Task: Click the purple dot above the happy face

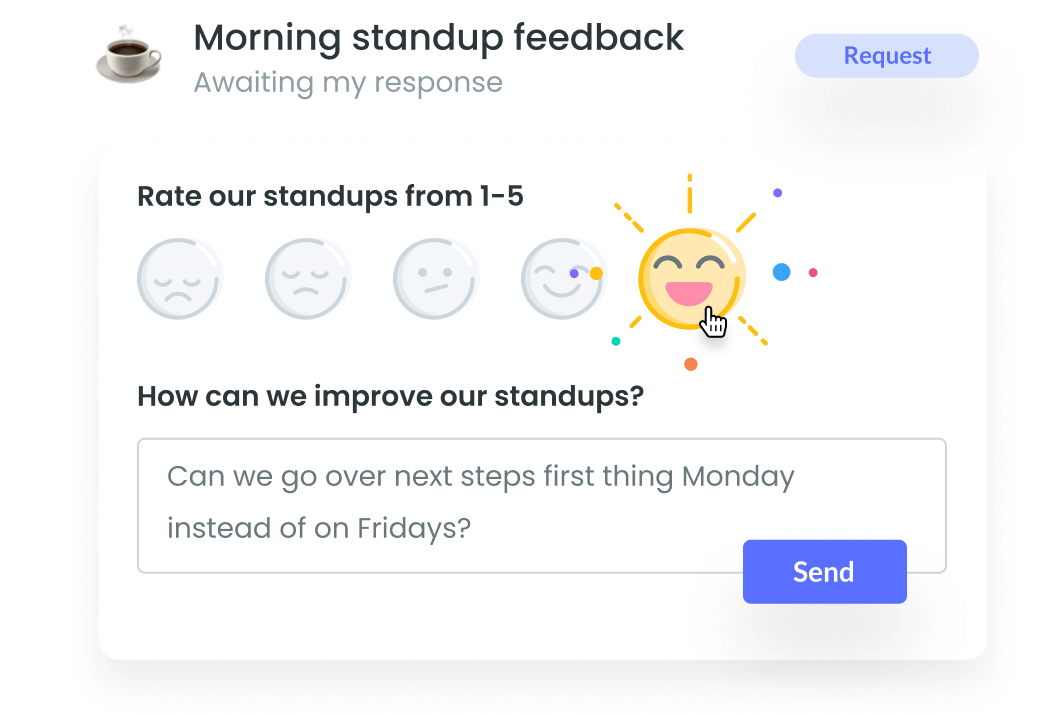Action: (x=778, y=192)
